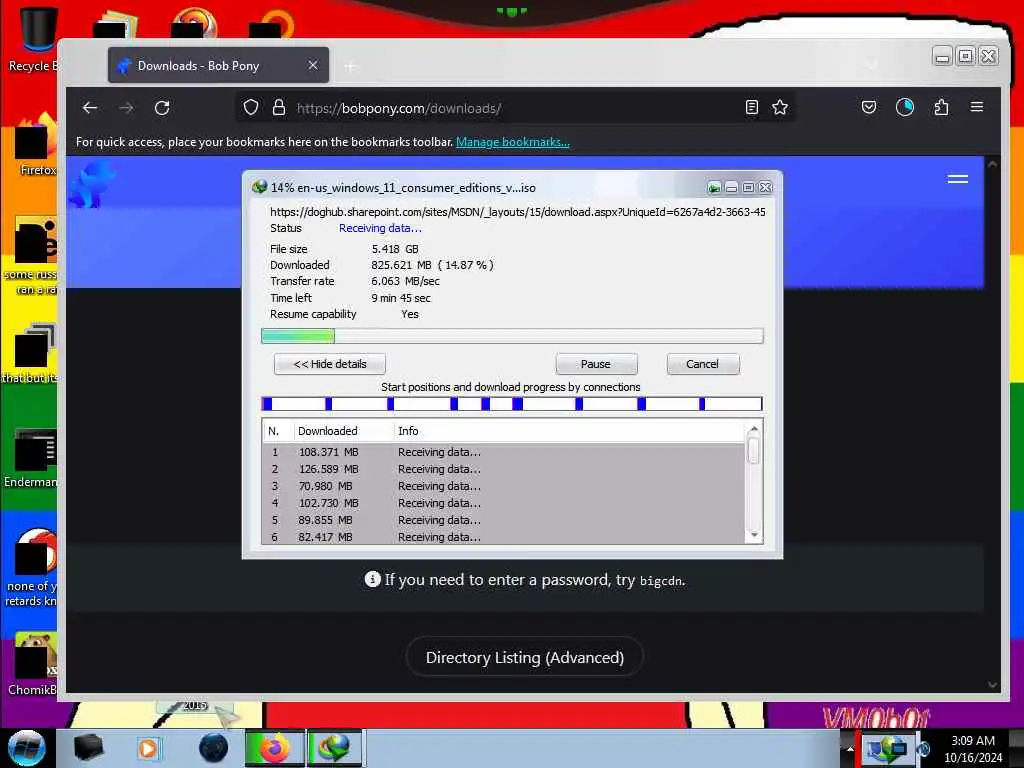Close the Downloads - Bob Pony tab
1024x768 pixels.
[x=313, y=65]
